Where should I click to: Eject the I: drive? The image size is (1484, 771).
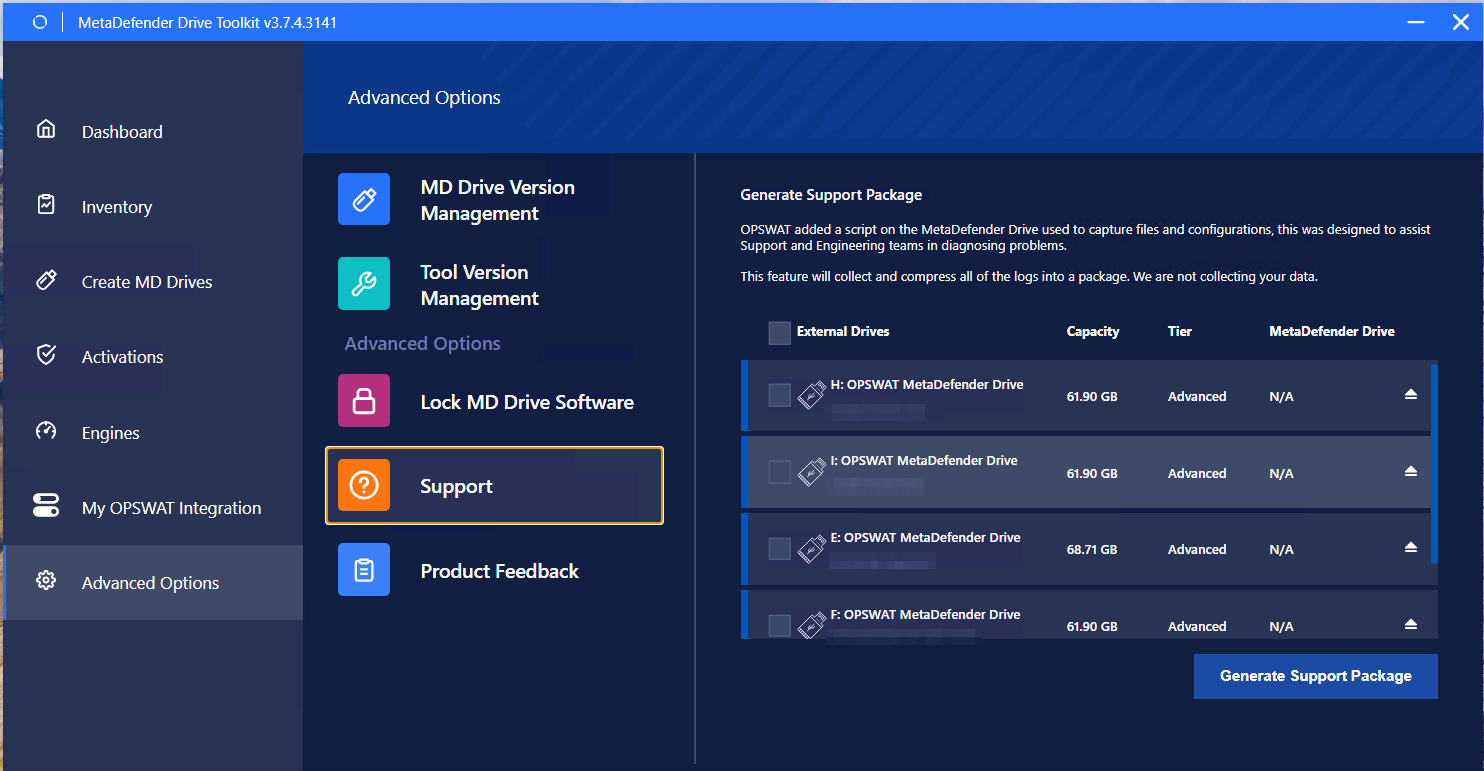[x=1411, y=471]
